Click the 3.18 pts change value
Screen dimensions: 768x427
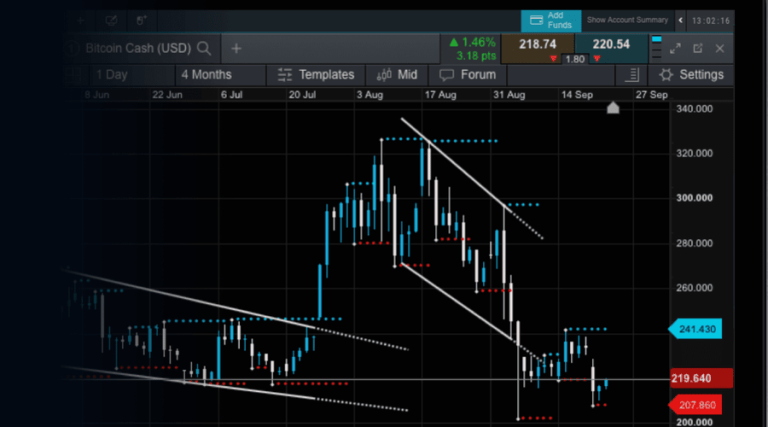coord(476,56)
